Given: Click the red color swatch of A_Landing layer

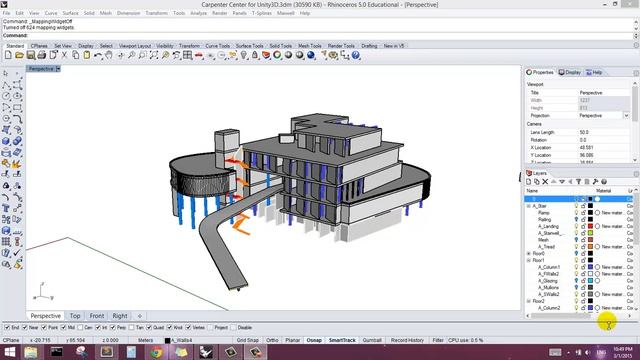Looking at the screenshot, I should pyautogui.click(x=590, y=226).
